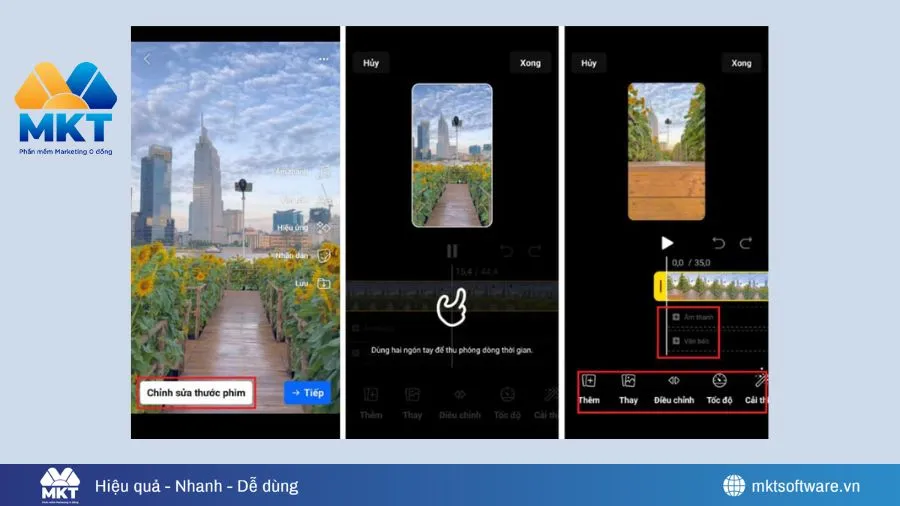Image resolution: width=900 pixels, height=506 pixels.
Task: Tap redo next to the play button
Action: [746, 243]
